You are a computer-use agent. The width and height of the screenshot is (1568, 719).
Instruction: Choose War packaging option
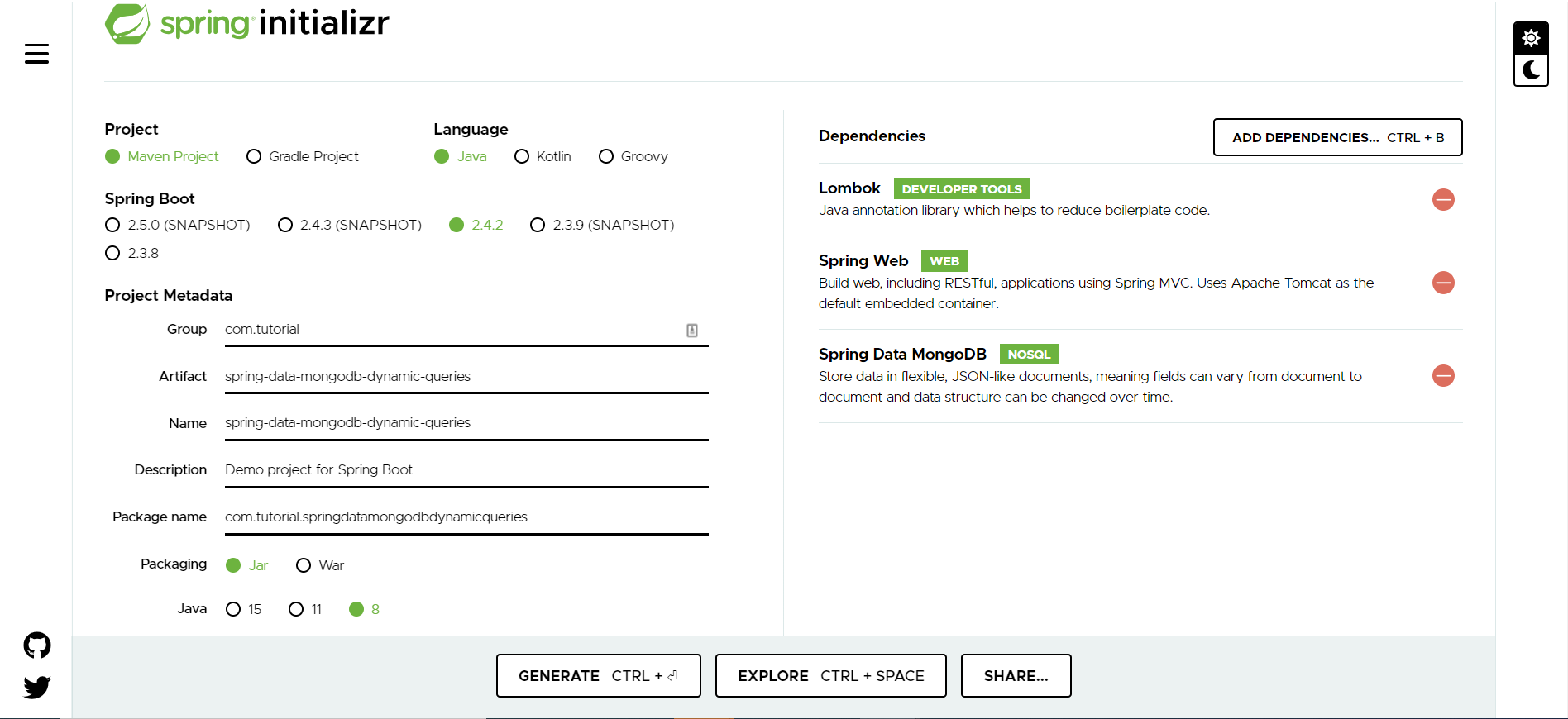pyautogui.click(x=304, y=565)
